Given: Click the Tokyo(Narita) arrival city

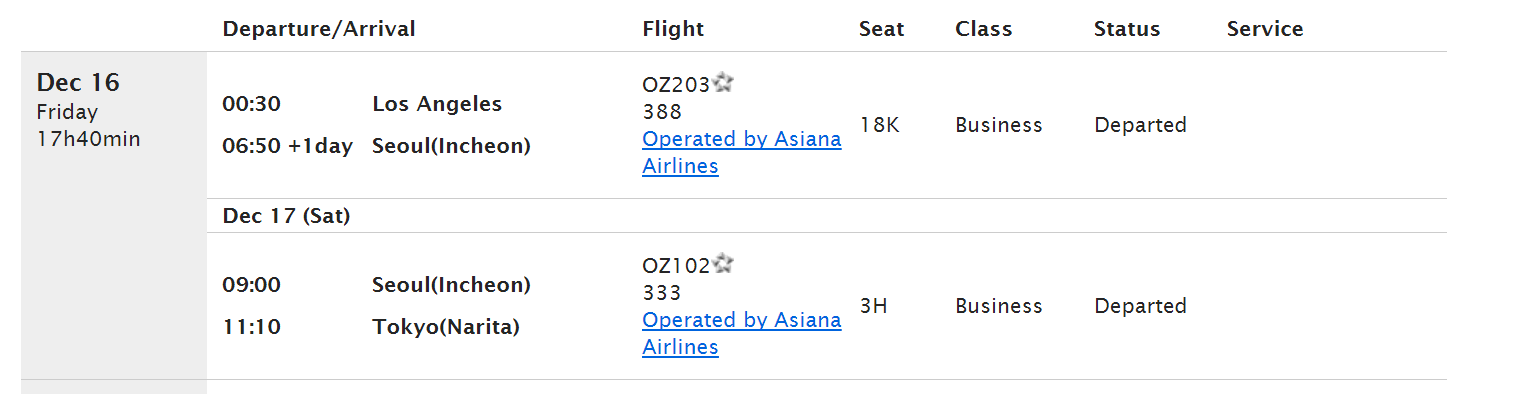Looking at the screenshot, I should [x=446, y=327].
